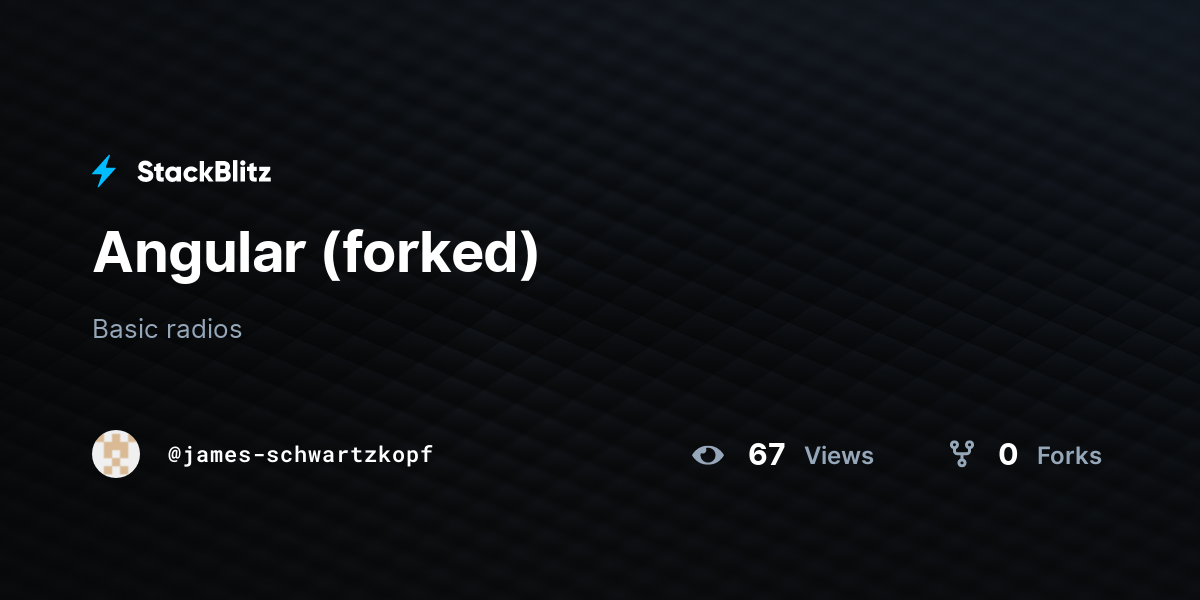Visit the @james-schwartzkopf profile
This screenshot has width=1200, height=600.
(x=300, y=455)
